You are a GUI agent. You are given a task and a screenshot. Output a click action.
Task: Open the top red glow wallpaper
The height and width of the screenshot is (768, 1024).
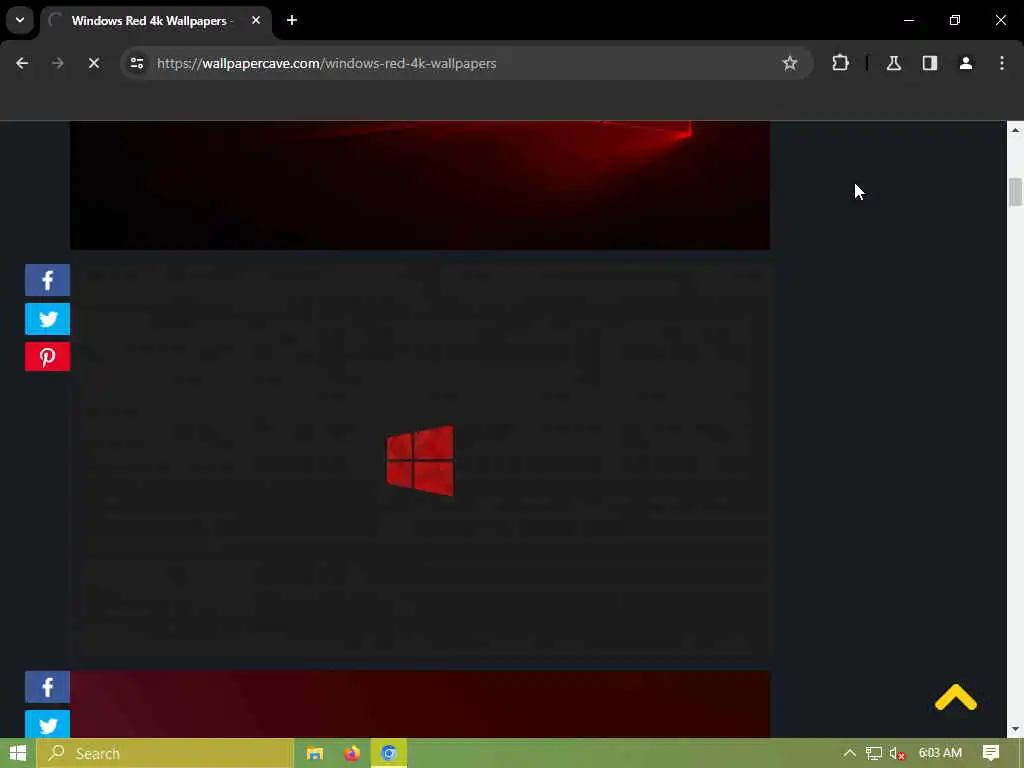(420, 185)
